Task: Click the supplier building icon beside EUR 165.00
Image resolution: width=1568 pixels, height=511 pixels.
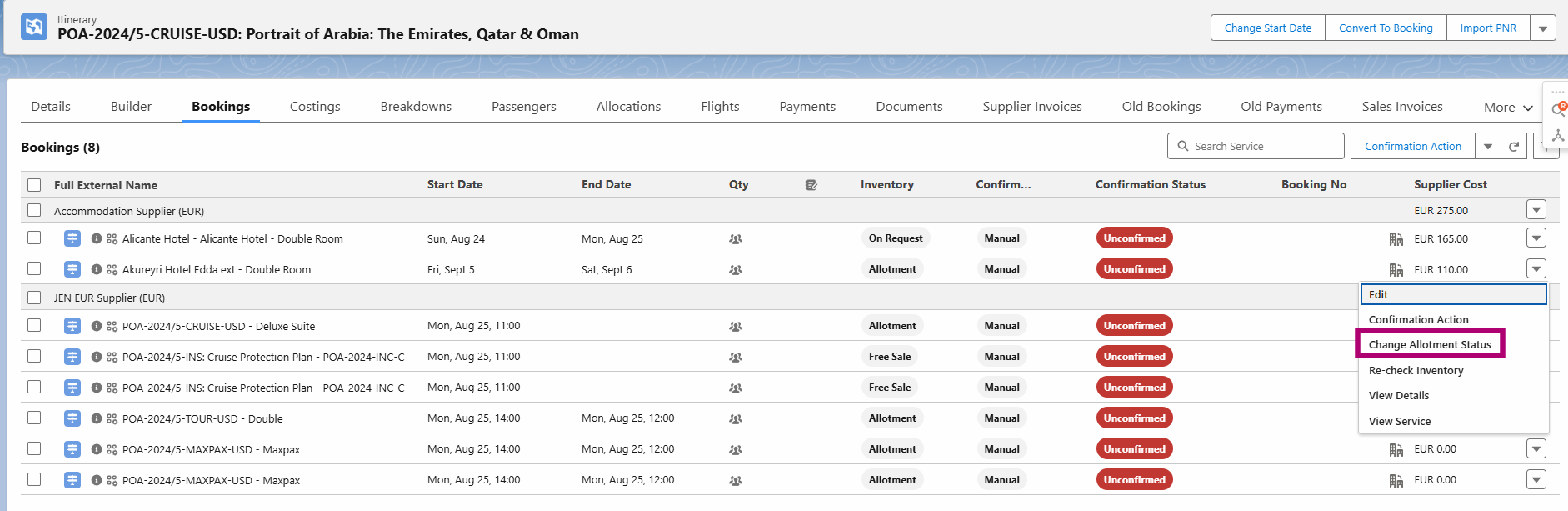Action: [x=1396, y=239]
